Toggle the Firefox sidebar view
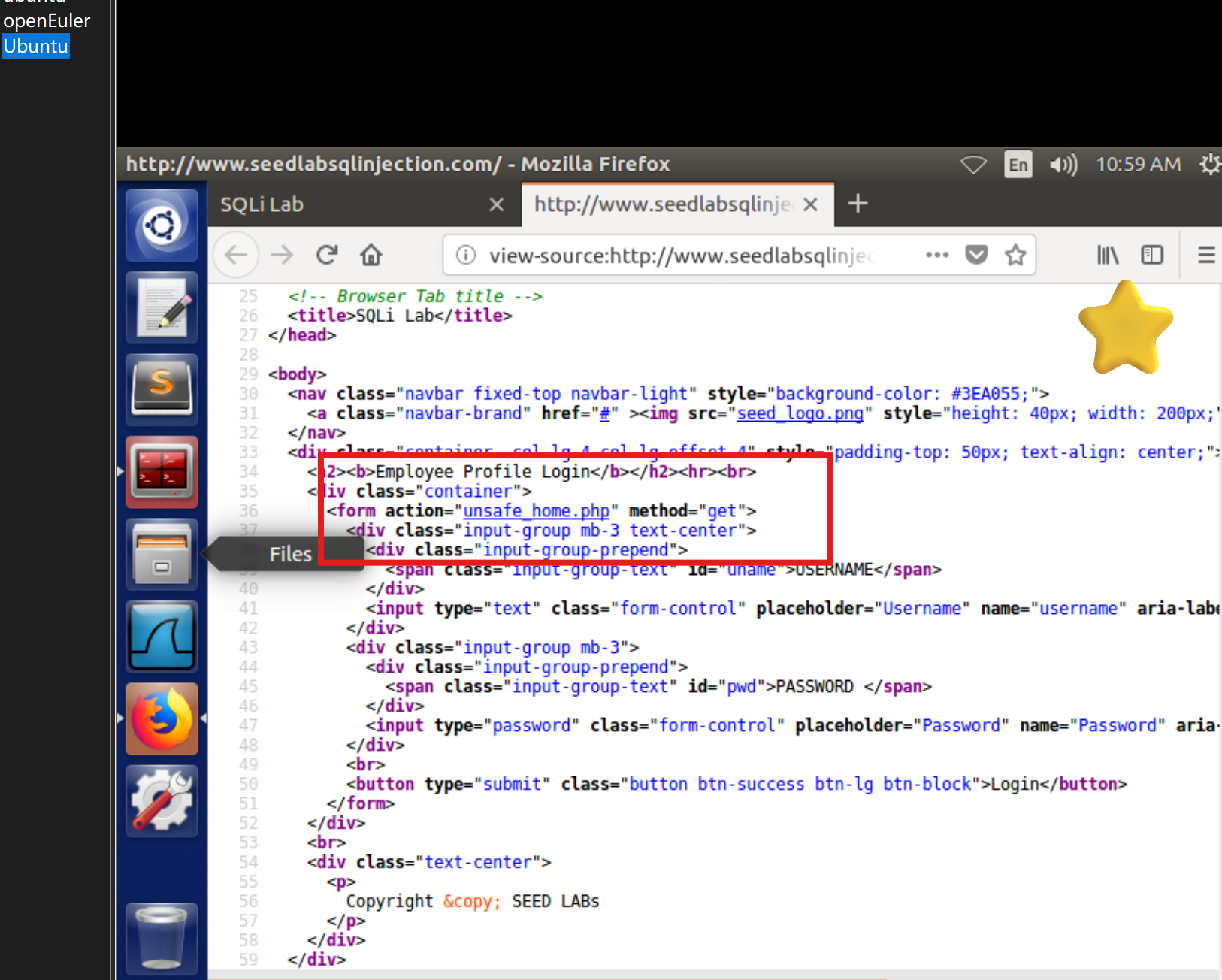The image size is (1222, 980). [x=1152, y=256]
